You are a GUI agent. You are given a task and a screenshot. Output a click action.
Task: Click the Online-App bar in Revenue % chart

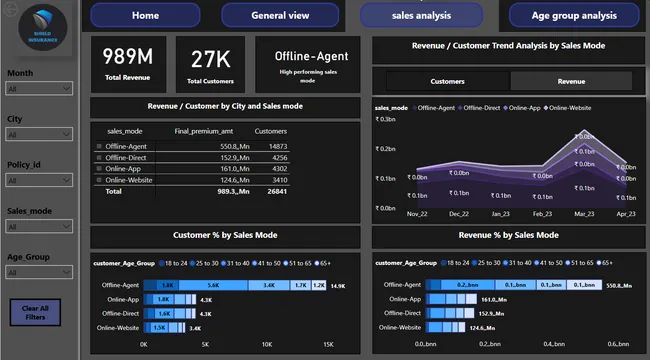[x=451, y=299]
